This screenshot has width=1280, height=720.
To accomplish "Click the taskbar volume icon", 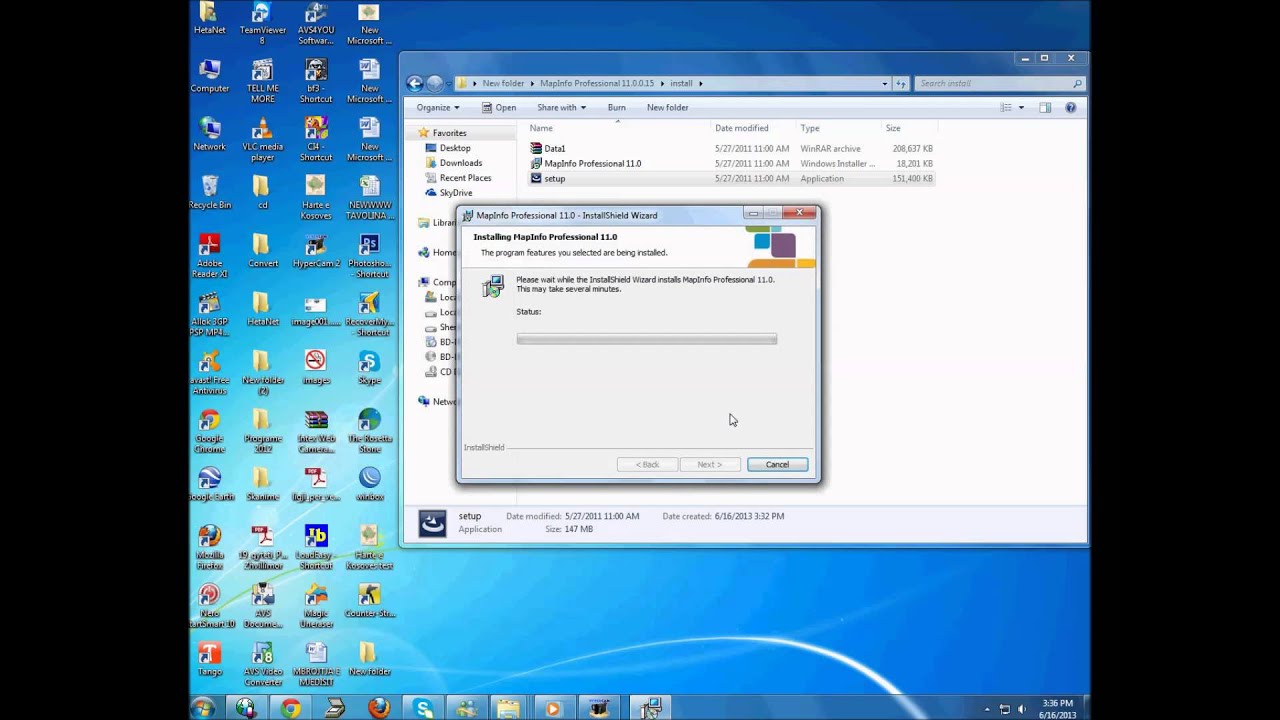I will click(x=1022, y=708).
